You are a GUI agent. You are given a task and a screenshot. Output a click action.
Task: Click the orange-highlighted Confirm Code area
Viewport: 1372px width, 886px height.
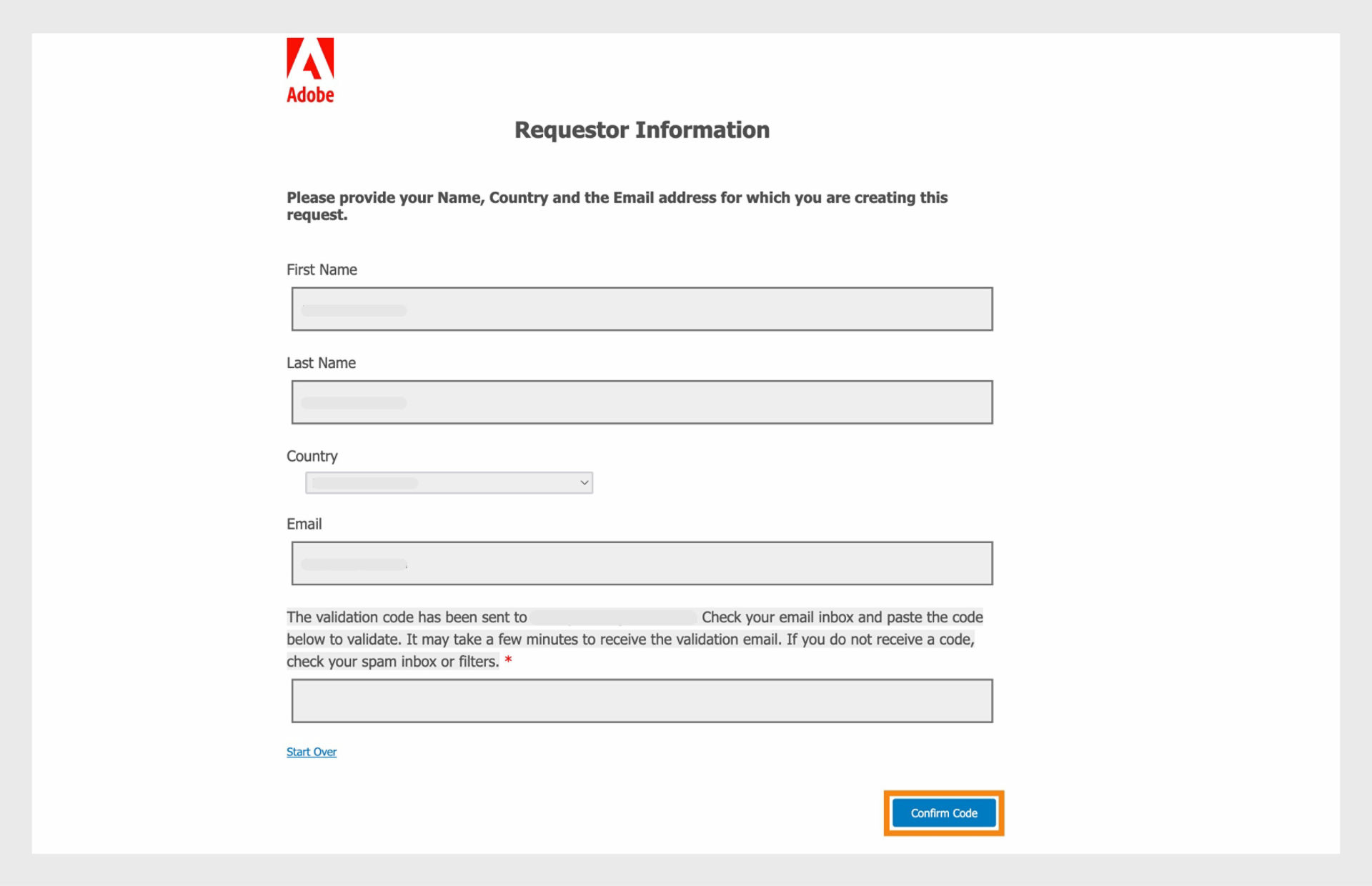(x=943, y=812)
